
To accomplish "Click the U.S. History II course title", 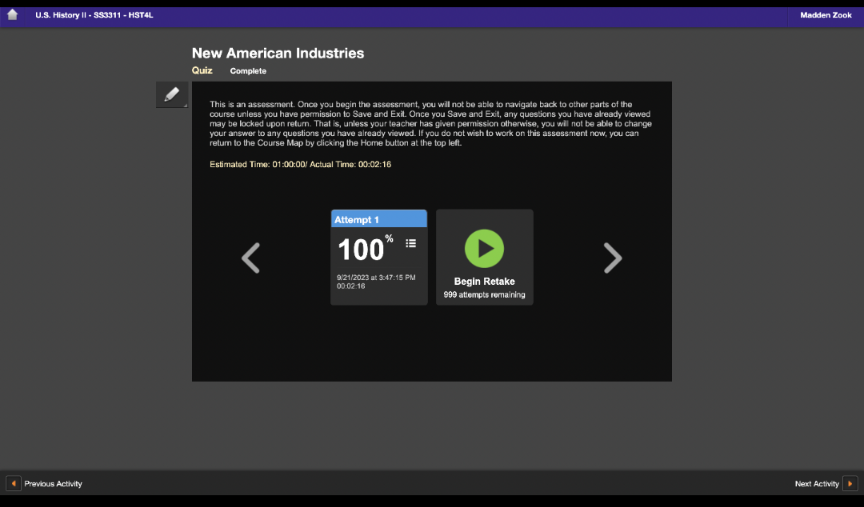I will [94, 15].
